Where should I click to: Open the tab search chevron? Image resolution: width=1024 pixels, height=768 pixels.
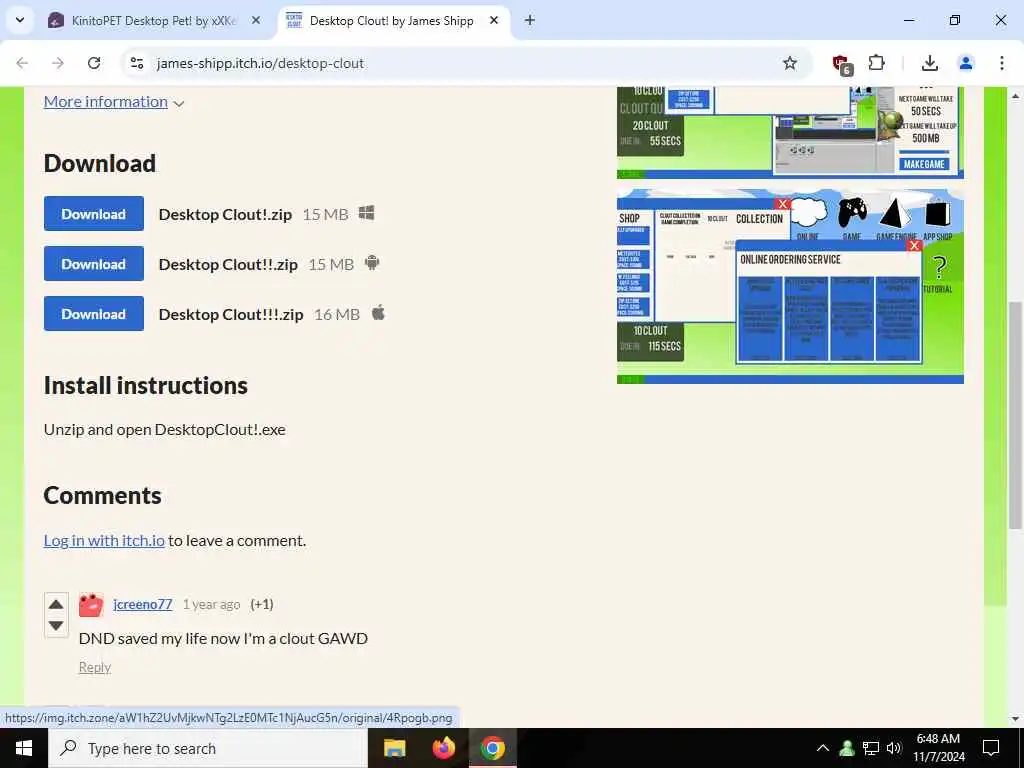[20, 20]
